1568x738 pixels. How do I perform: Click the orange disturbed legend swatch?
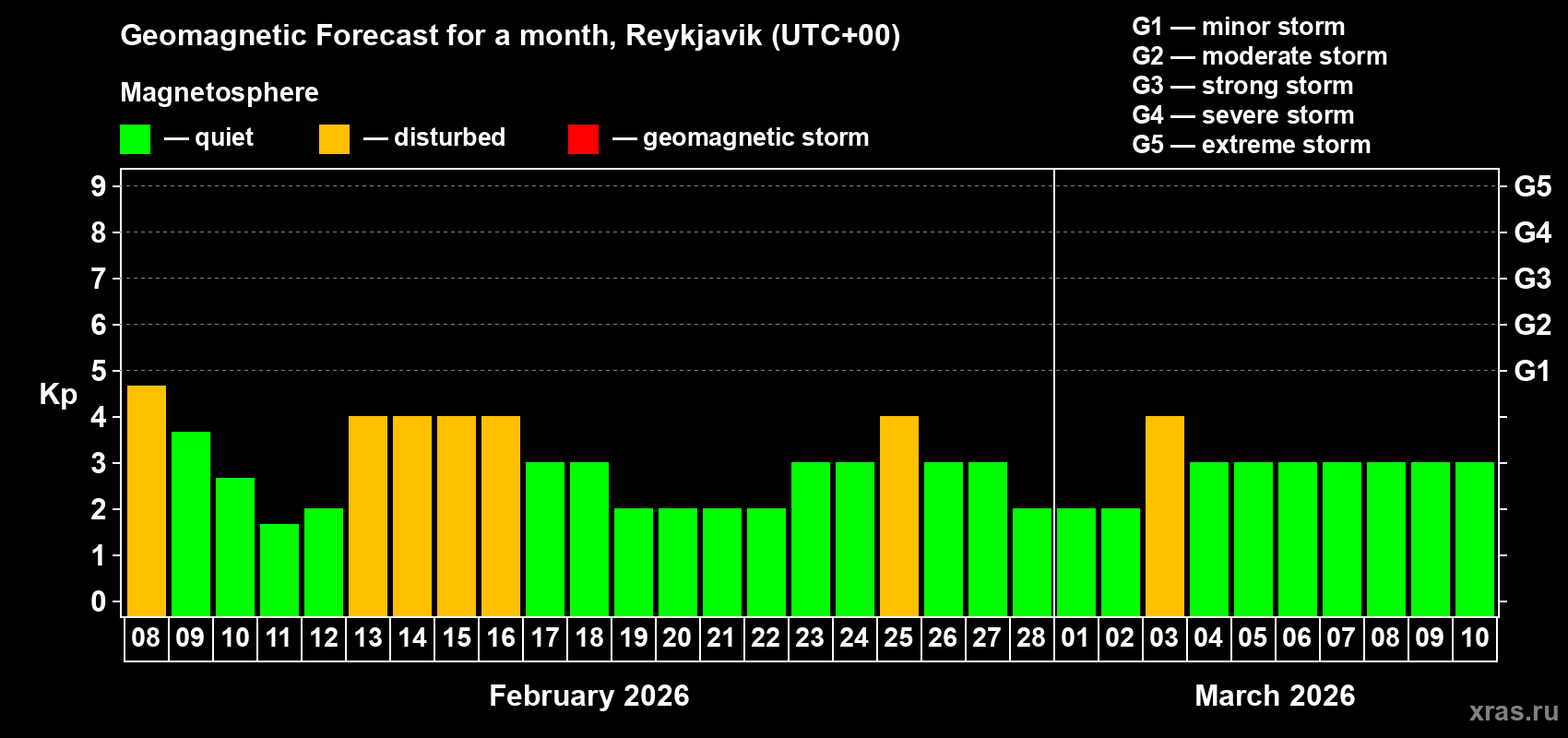[x=334, y=139]
